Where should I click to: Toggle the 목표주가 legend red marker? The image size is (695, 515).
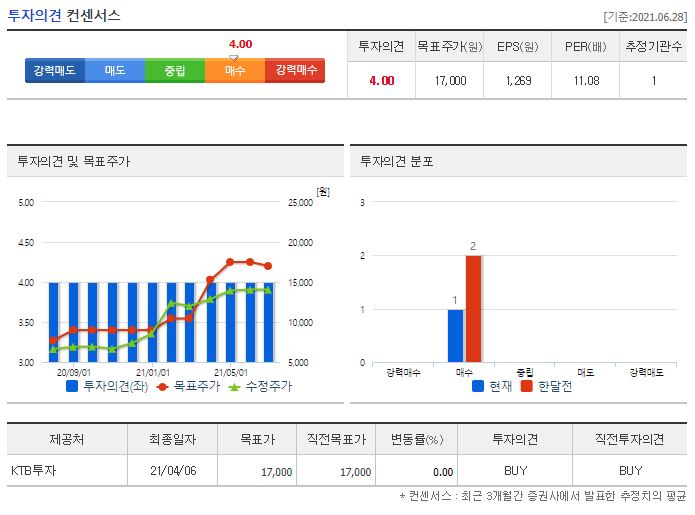point(162,387)
